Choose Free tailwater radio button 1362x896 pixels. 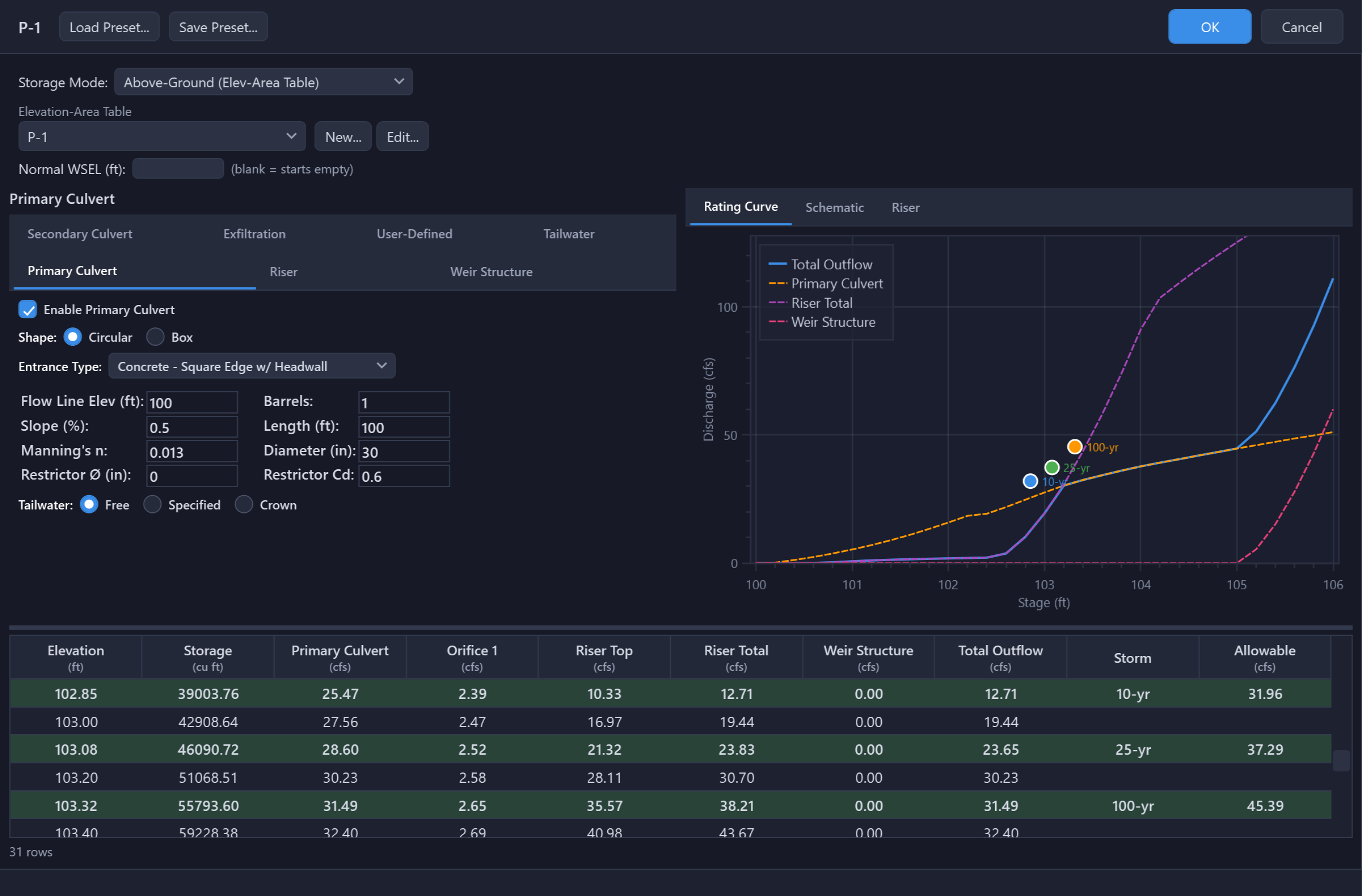pos(89,505)
